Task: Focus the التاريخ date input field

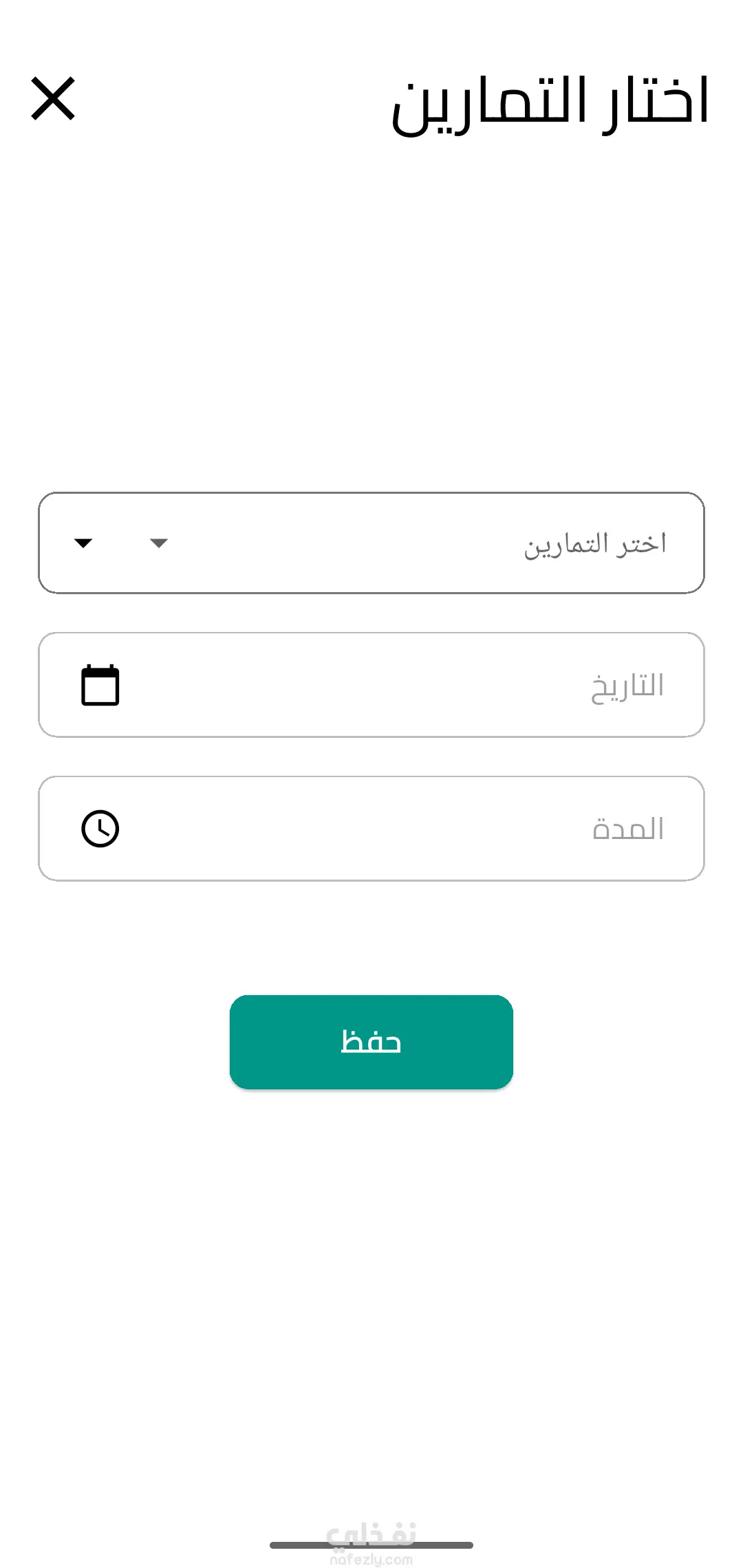Action: 371,685
